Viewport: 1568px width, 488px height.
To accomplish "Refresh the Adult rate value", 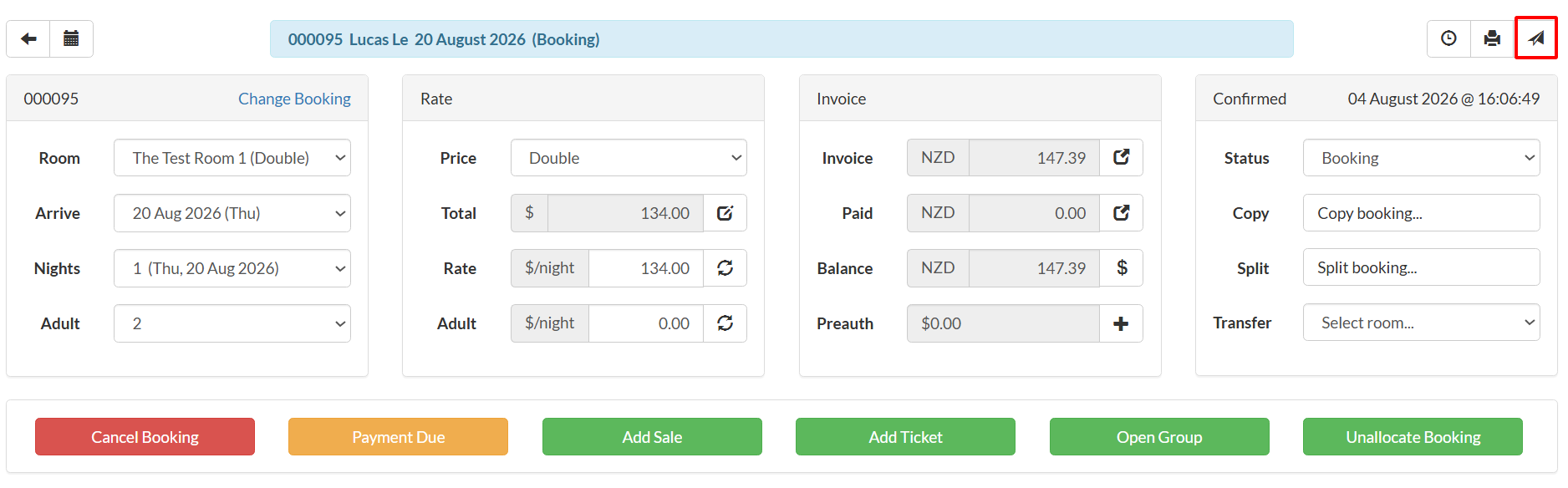I will 725,323.
